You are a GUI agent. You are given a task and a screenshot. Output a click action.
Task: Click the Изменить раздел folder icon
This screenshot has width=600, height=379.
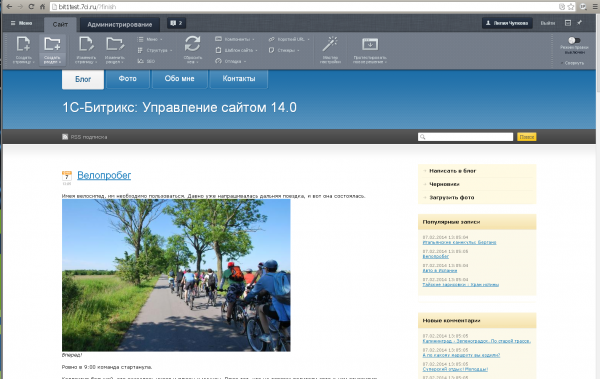[x=115, y=44]
